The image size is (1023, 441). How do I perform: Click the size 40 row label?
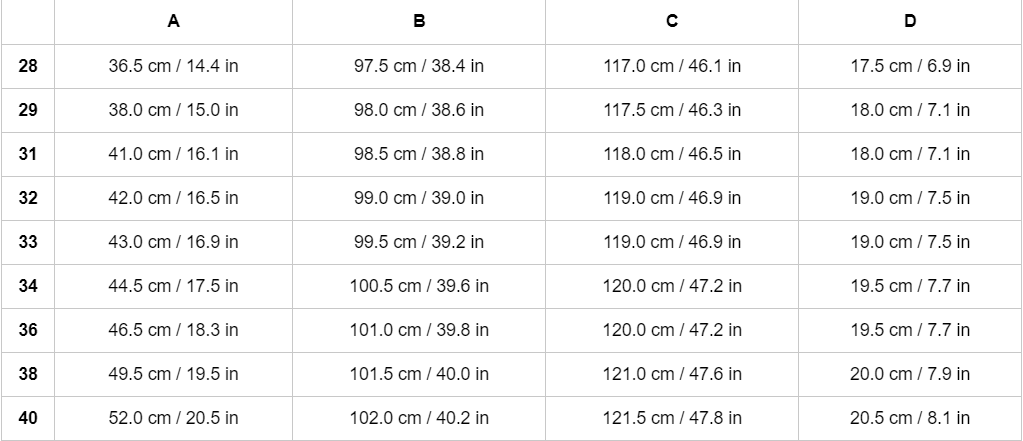(28, 418)
